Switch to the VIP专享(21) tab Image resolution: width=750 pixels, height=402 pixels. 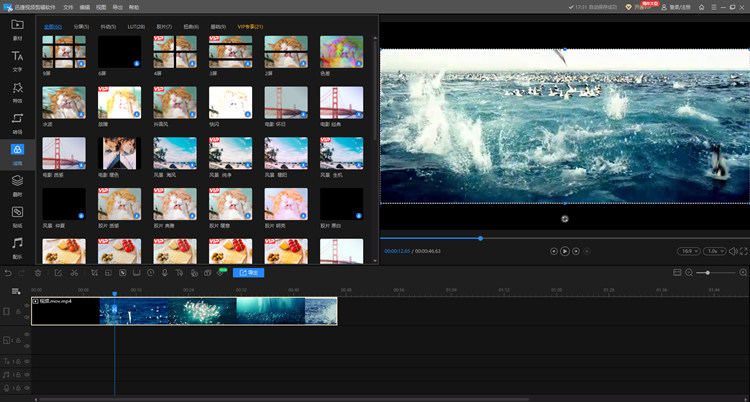250,27
